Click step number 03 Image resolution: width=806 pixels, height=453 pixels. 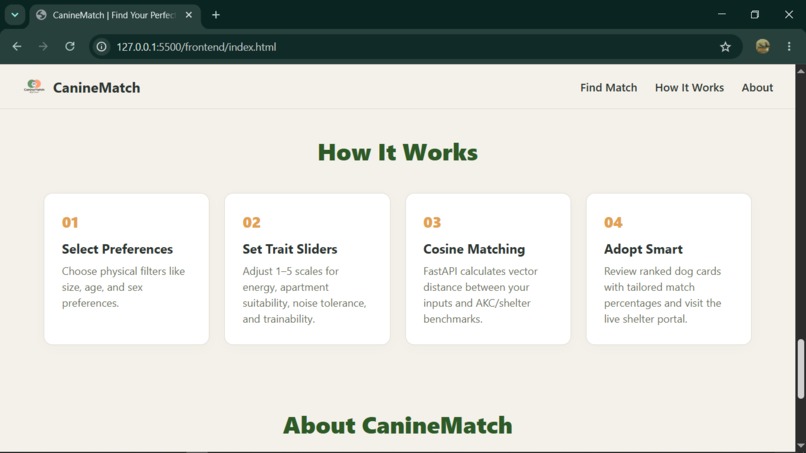tap(432, 222)
